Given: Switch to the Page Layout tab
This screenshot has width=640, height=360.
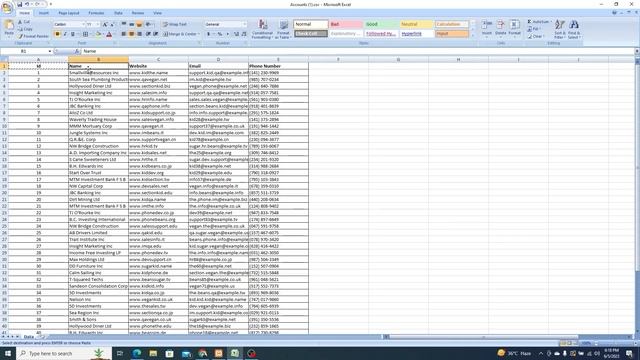Looking at the screenshot, I should coord(69,13).
